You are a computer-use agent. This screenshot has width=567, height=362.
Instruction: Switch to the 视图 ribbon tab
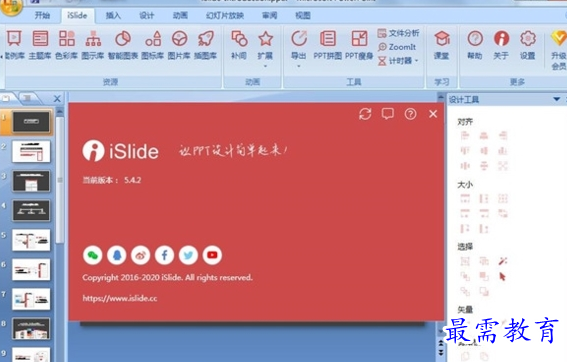coord(303,15)
